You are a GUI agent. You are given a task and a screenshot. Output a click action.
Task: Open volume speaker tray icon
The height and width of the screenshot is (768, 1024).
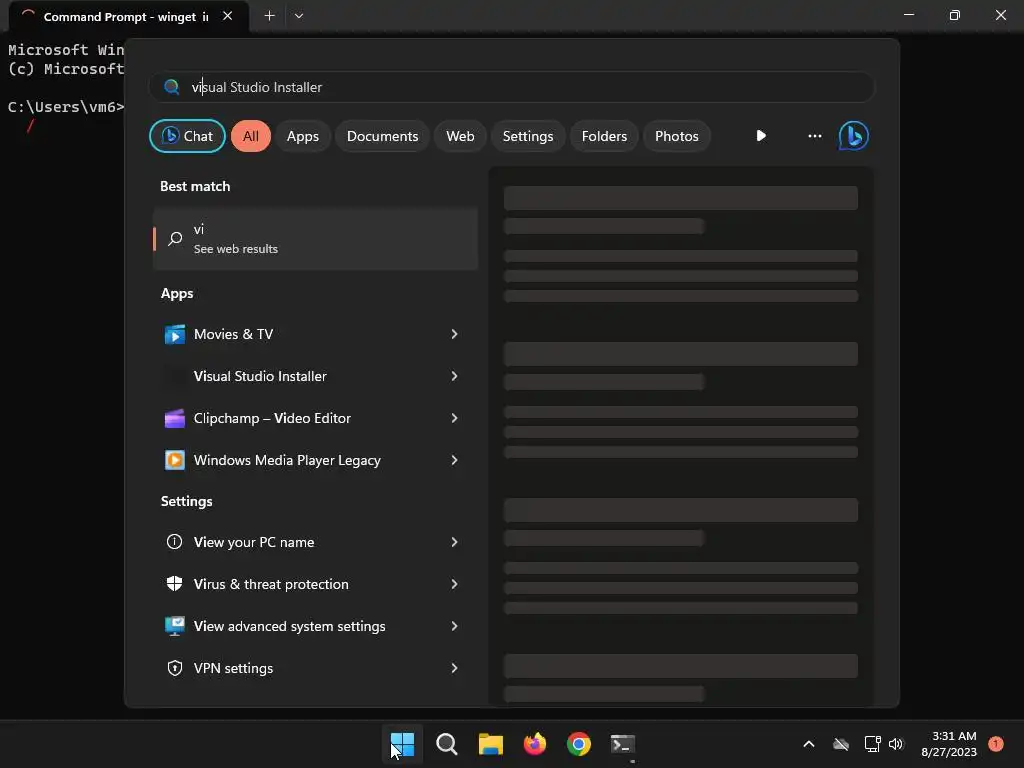(x=895, y=744)
